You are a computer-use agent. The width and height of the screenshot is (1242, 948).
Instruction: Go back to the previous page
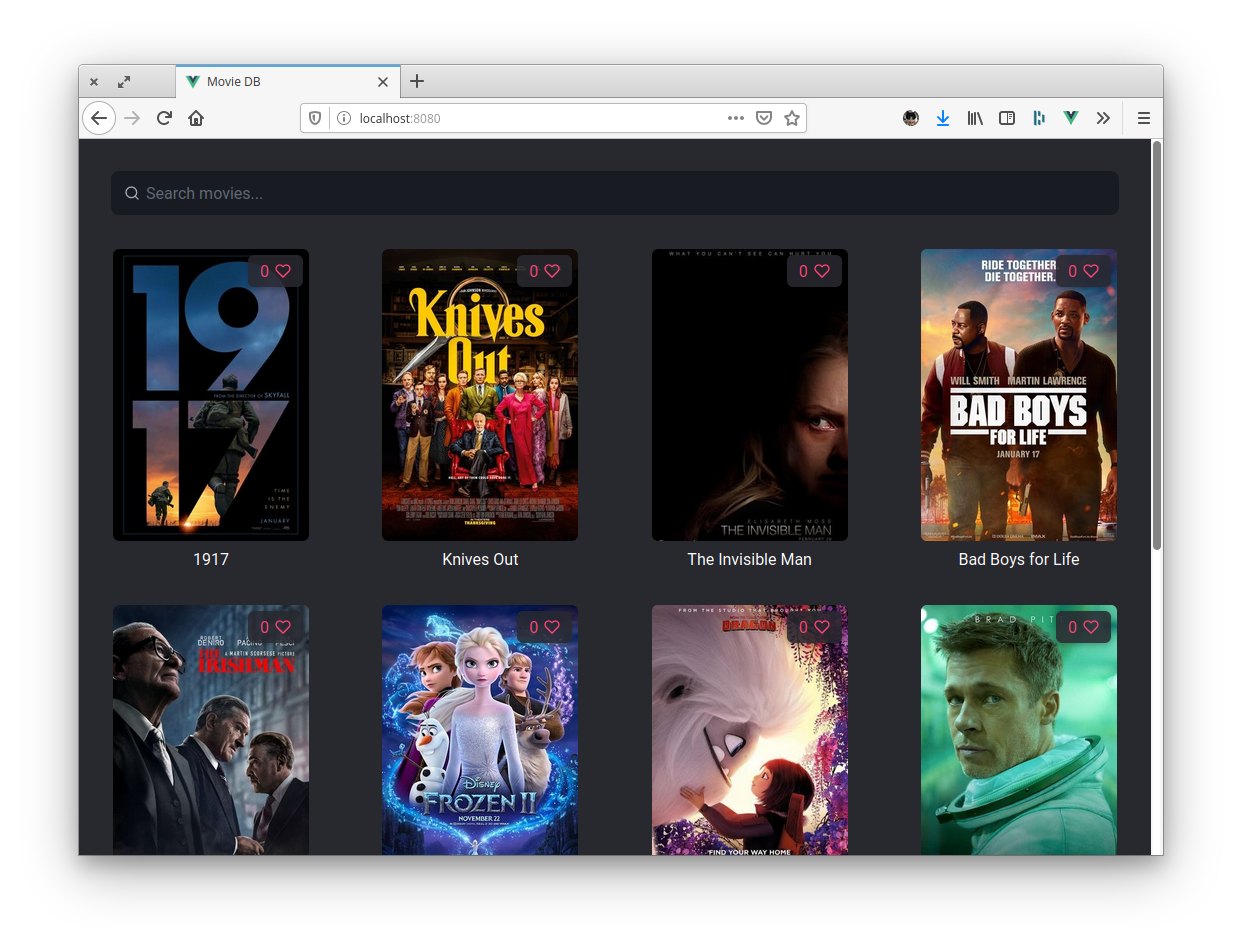point(99,118)
